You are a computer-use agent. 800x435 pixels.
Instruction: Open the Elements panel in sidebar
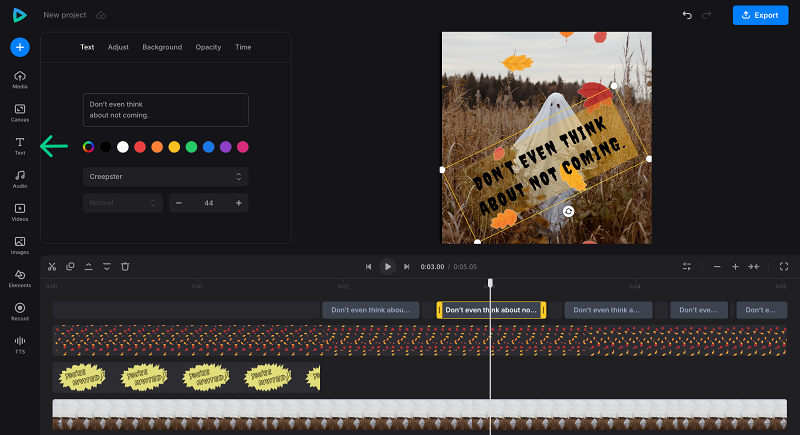pos(20,277)
